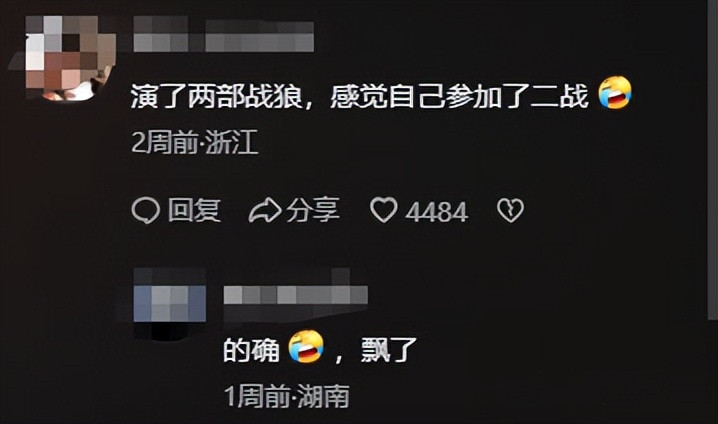Viewport: 718px width, 424px height.
Task: Like the comment with heart icon
Action: coord(383,211)
